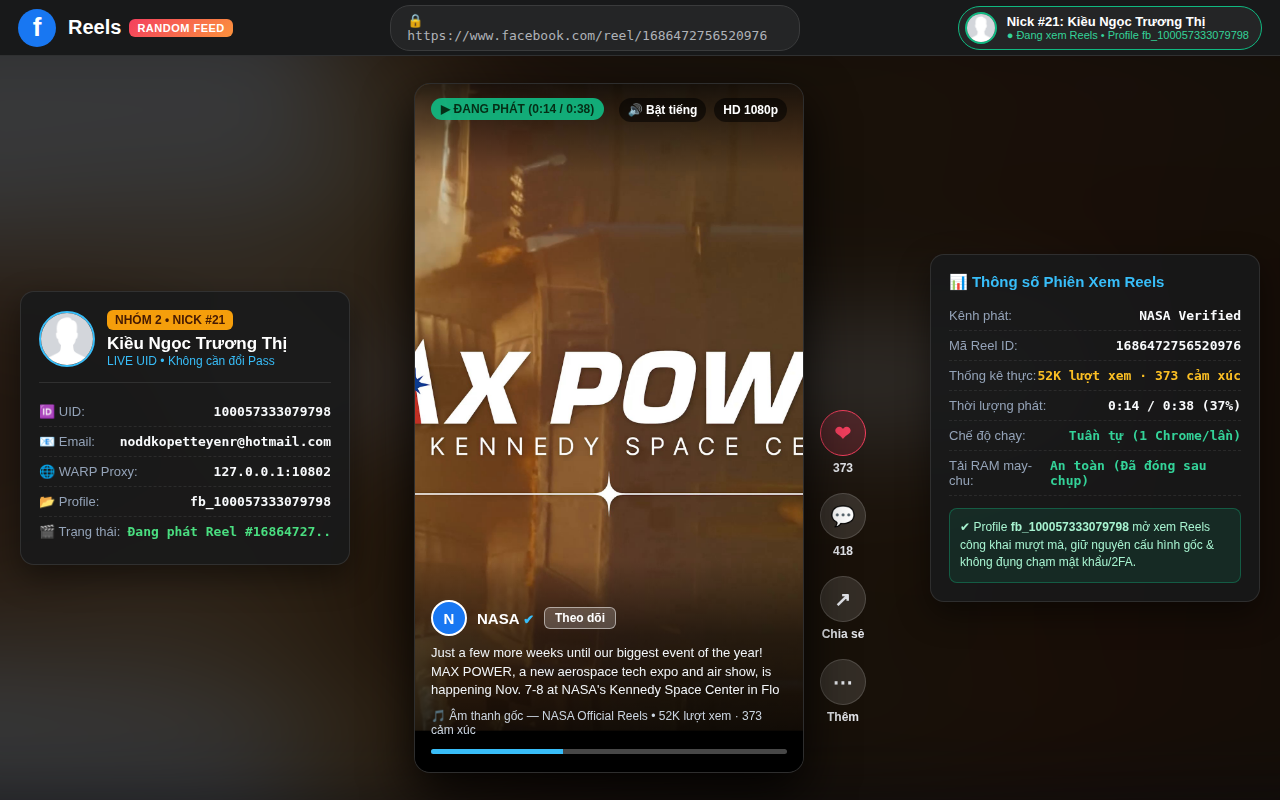Open the NASA channel name link

coord(498,619)
